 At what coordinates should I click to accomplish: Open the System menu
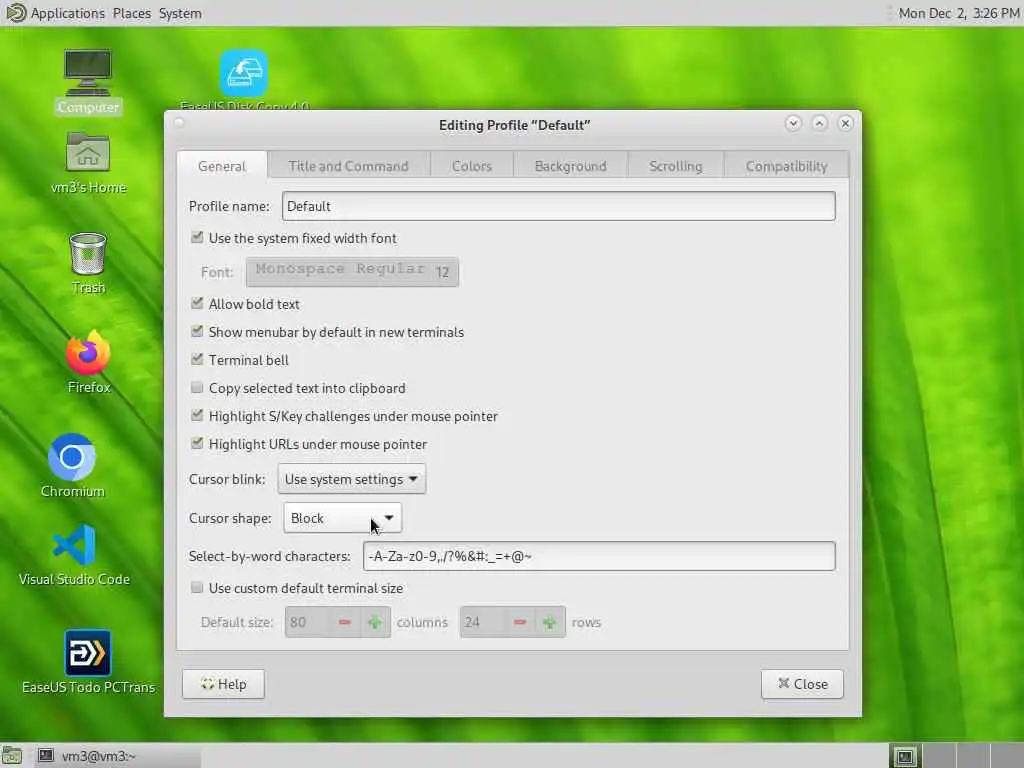point(180,13)
